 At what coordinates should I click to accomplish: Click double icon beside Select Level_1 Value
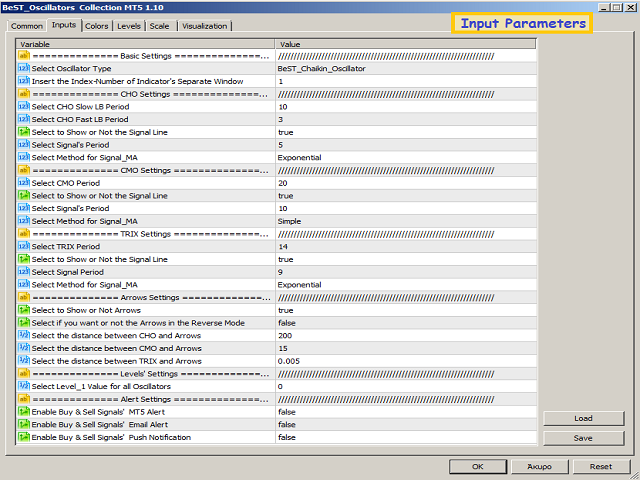pyautogui.click(x=24, y=386)
